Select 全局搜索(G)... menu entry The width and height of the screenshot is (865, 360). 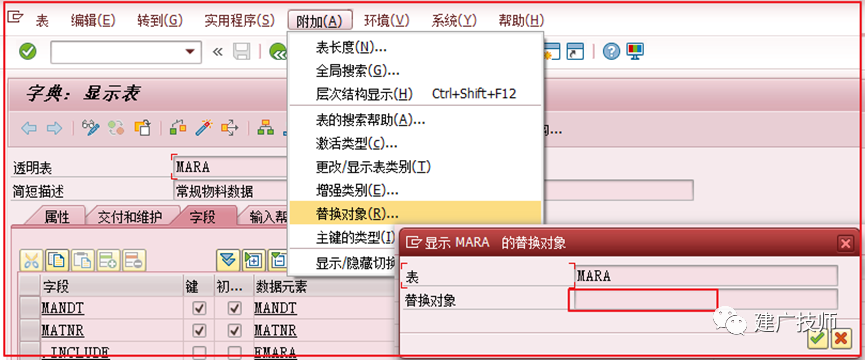(x=416, y=71)
